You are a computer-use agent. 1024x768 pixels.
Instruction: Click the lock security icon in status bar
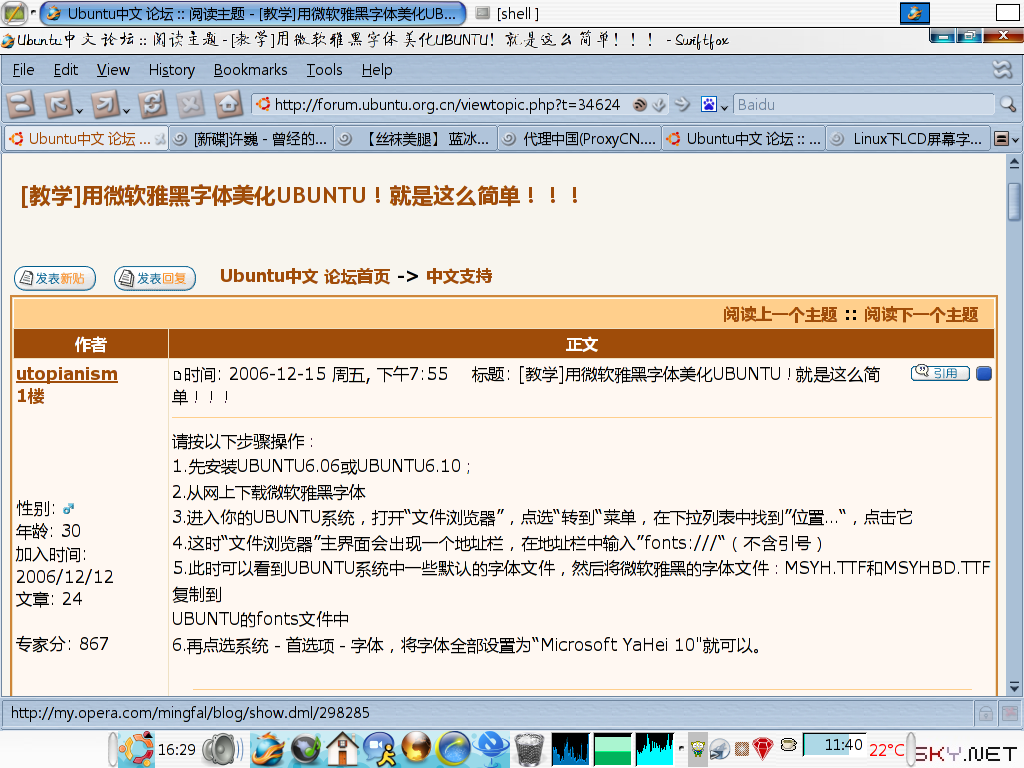pyautogui.click(x=986, y=713)
